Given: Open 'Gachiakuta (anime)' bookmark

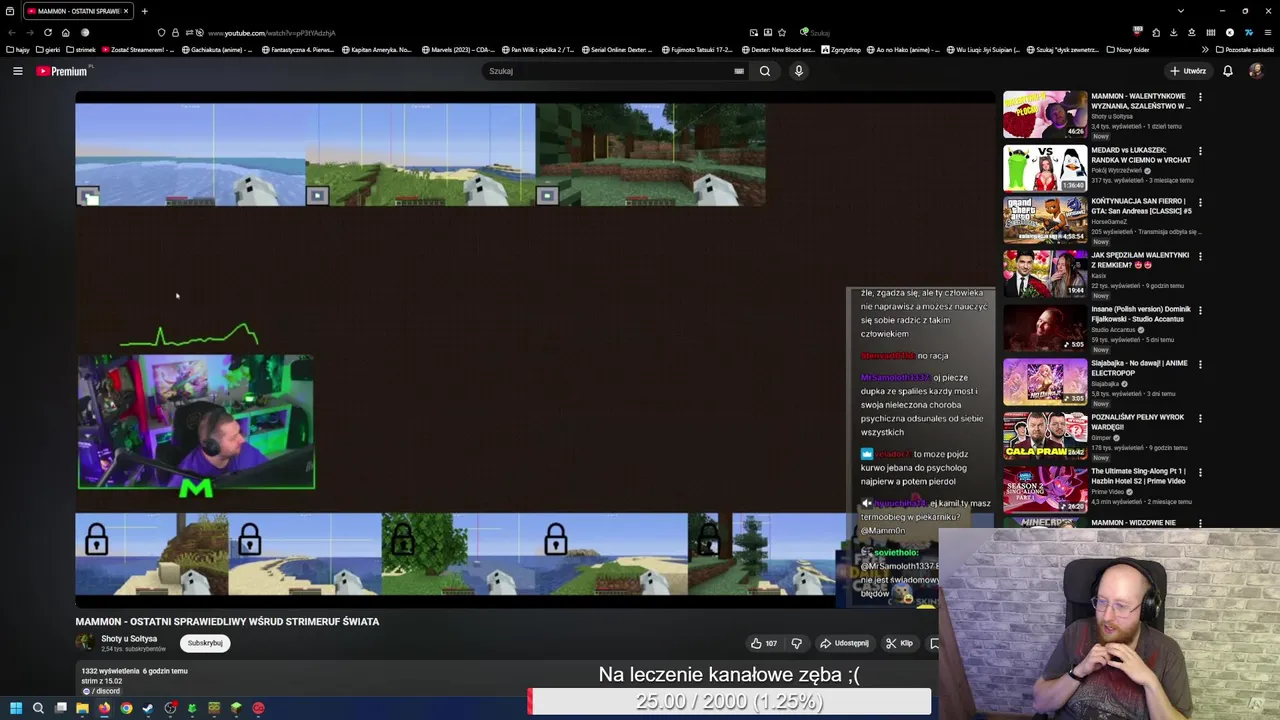Looking at the screenshot, I should tap(217, 49).
